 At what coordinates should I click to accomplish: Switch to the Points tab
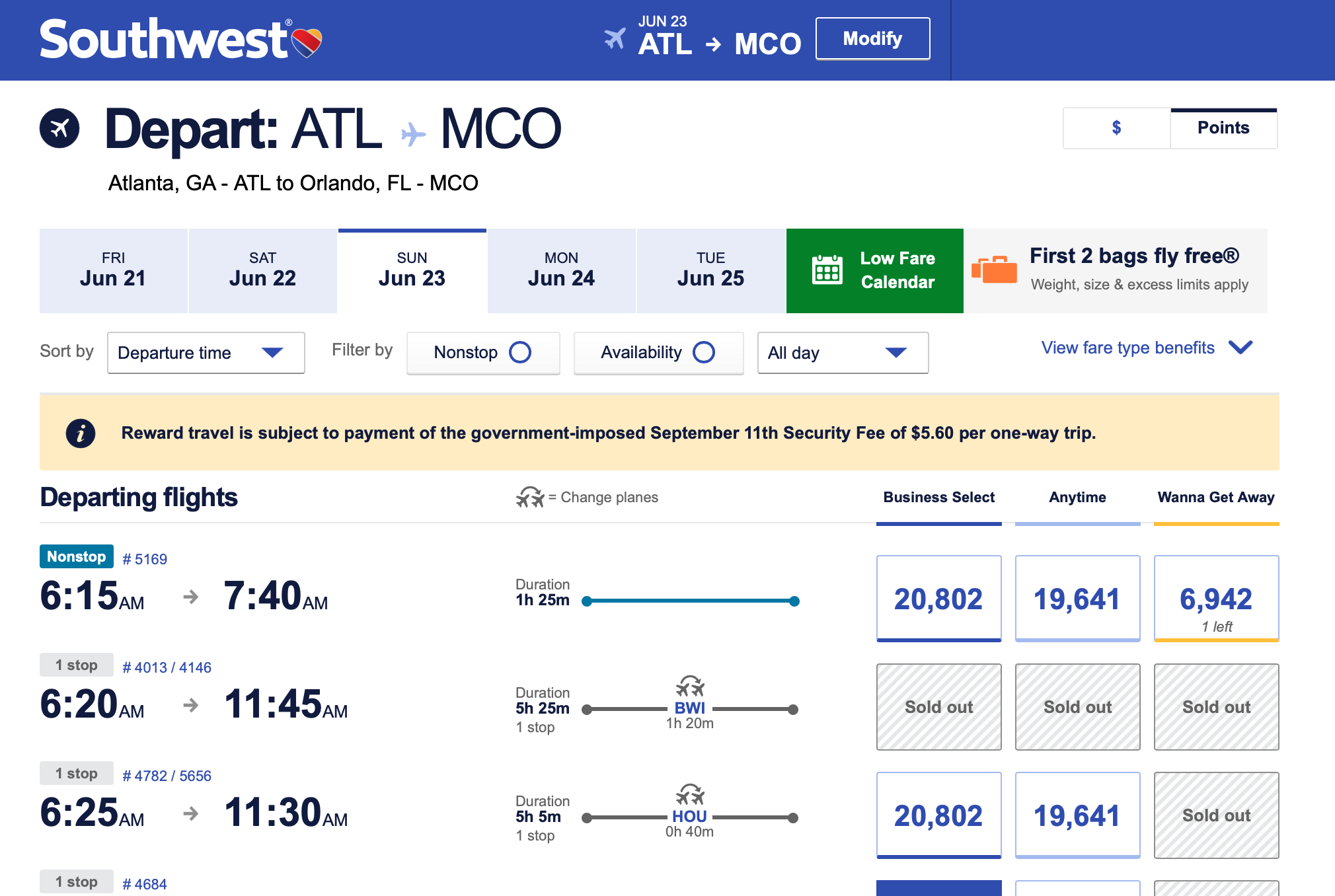(x=1223, y=128)
